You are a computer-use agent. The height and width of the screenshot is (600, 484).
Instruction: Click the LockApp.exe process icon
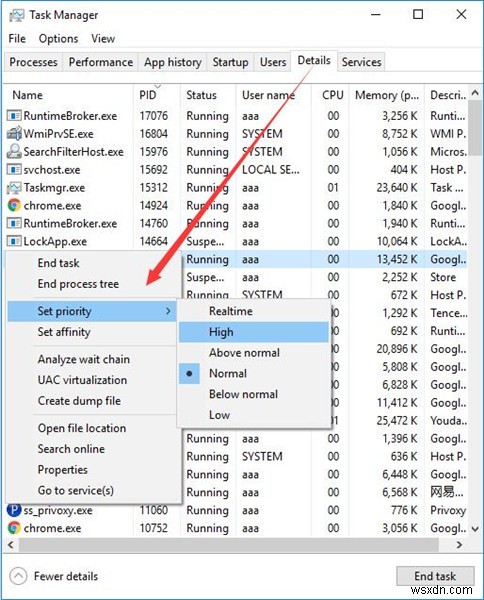14,241
